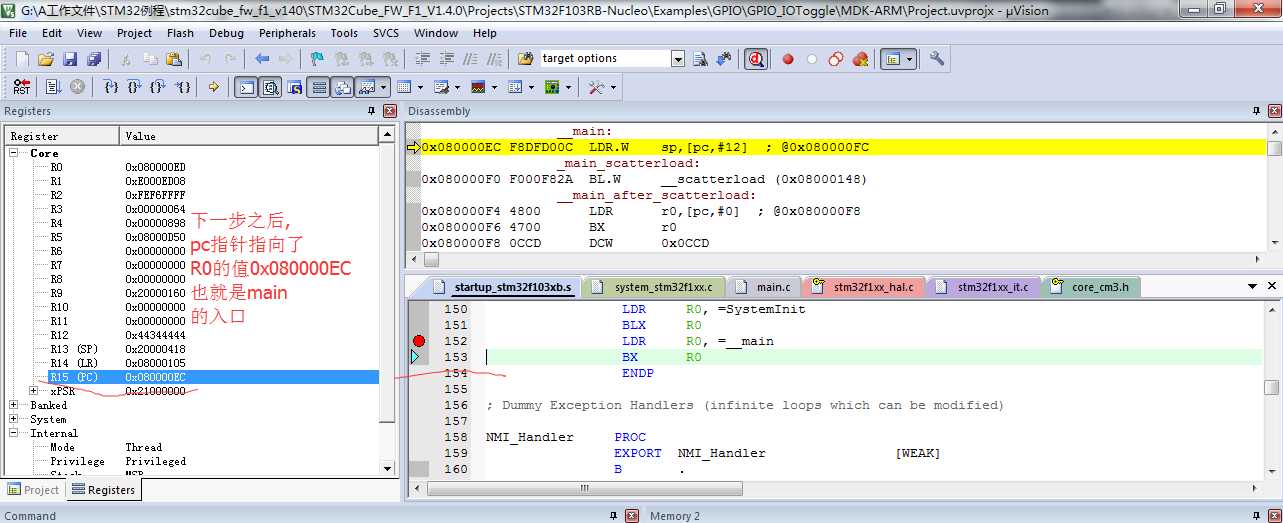Click the Register column header
This screenshot has width=1283, height=523.
pyautogui.click(x=62, y=135)
